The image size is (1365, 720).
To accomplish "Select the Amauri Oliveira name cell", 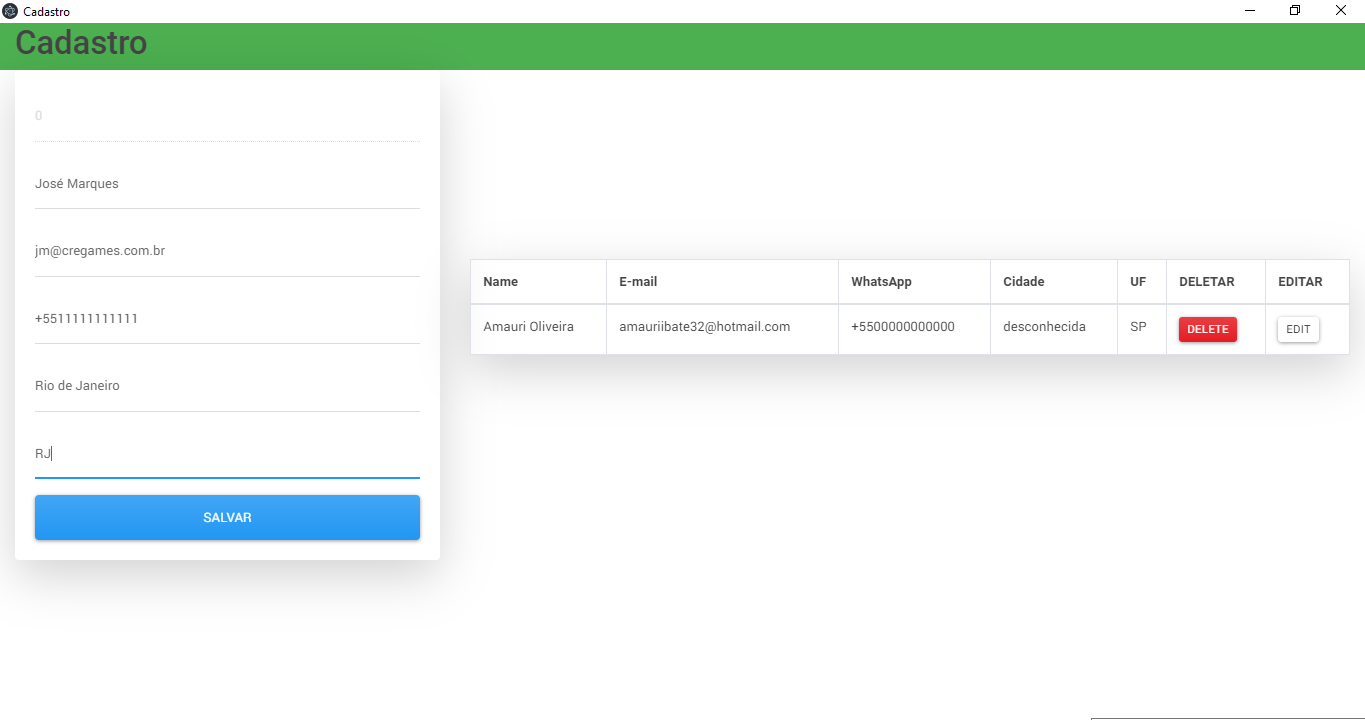I will [x=538, y=329].
